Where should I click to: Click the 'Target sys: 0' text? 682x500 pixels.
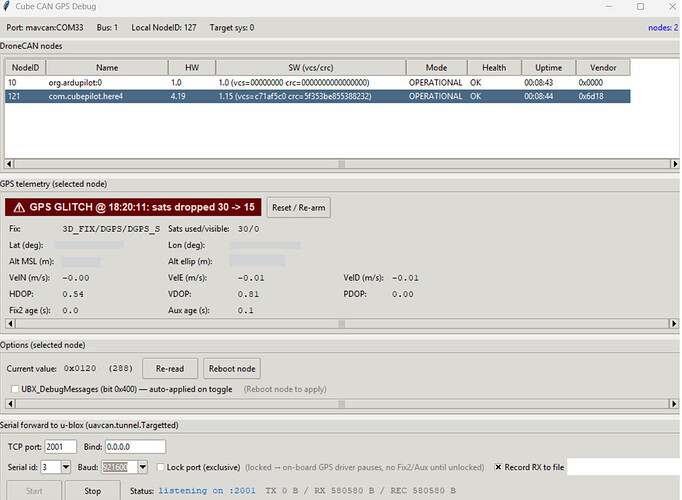coord(232,28)
